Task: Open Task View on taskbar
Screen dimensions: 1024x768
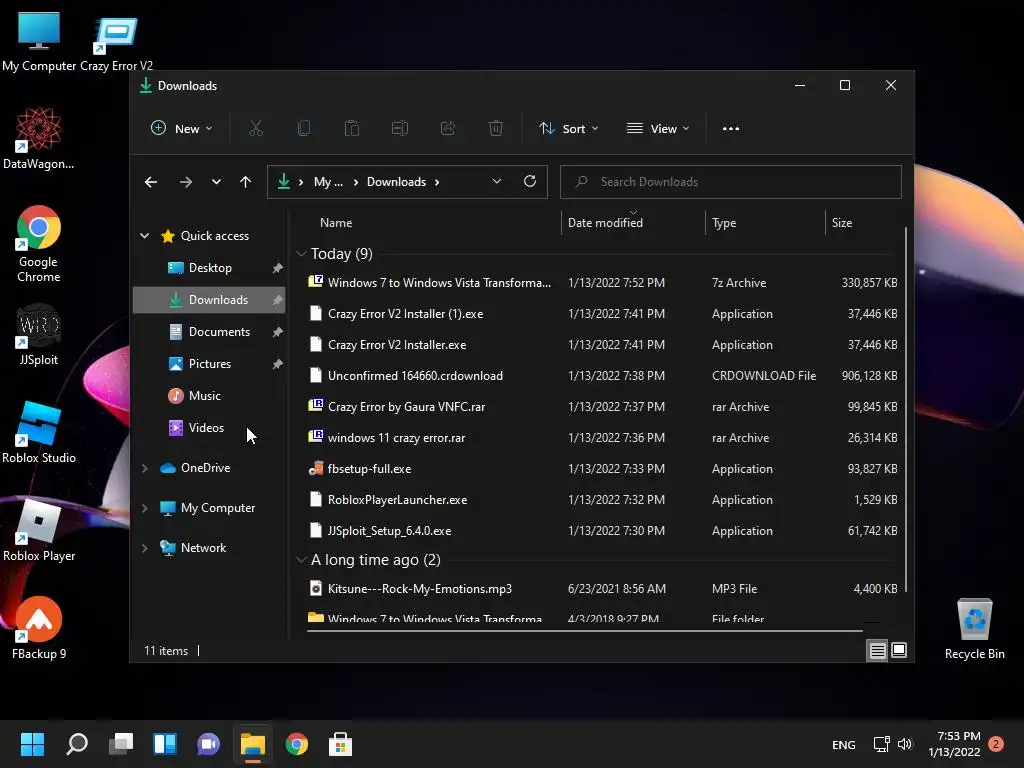Action: click(x=121, y=744)
